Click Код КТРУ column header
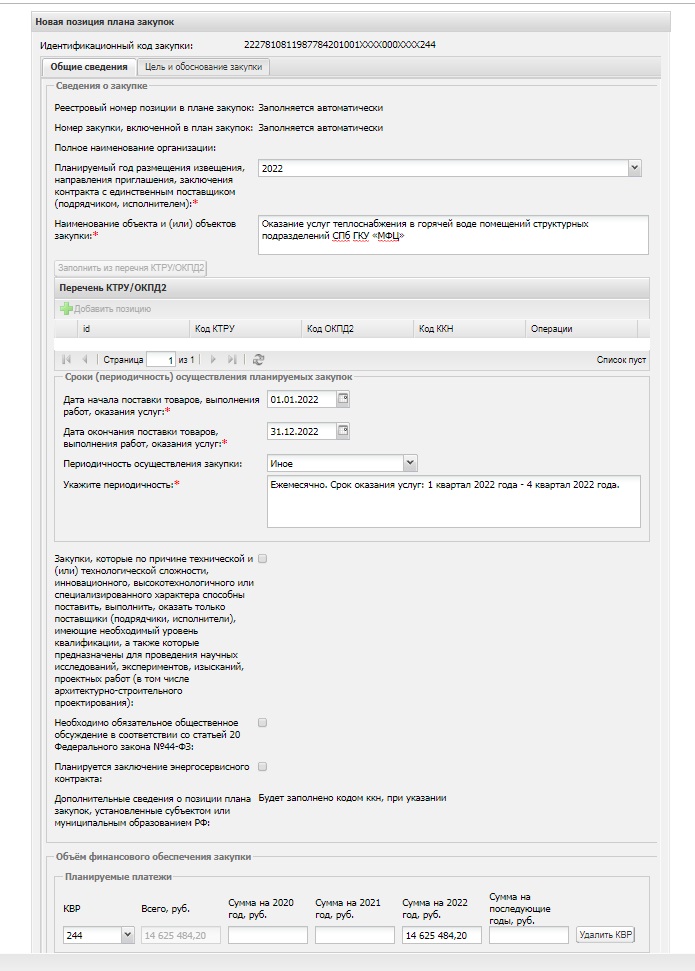This screenshot has height=971, width=695. (245, 329)
